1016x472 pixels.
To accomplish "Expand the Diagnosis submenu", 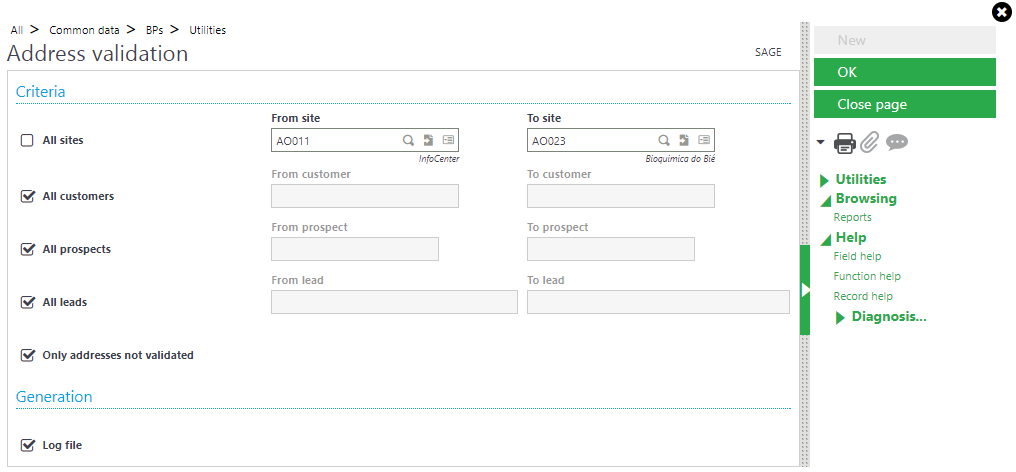I will (x=881, y=317).
